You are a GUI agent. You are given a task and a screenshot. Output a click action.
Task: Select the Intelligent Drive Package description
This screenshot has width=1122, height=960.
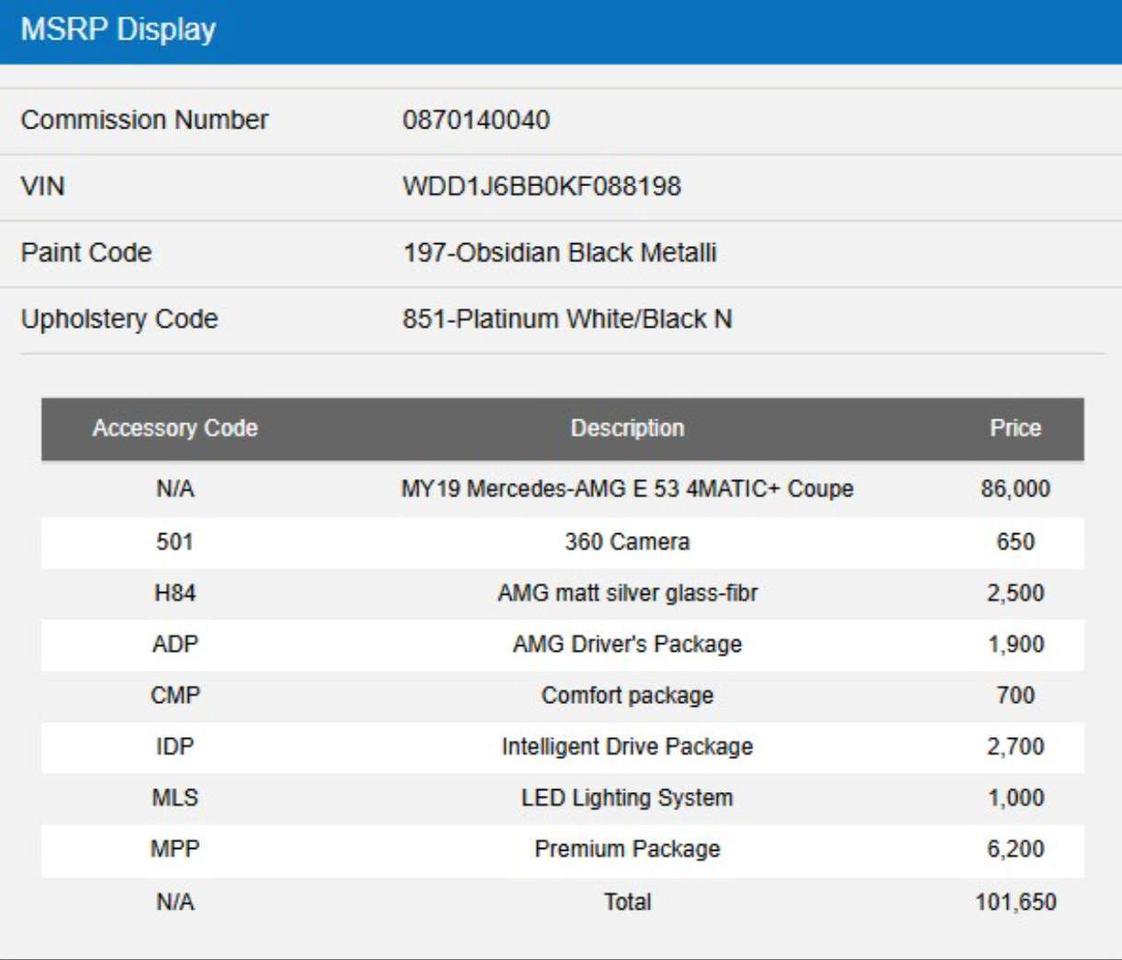point(628,747)
